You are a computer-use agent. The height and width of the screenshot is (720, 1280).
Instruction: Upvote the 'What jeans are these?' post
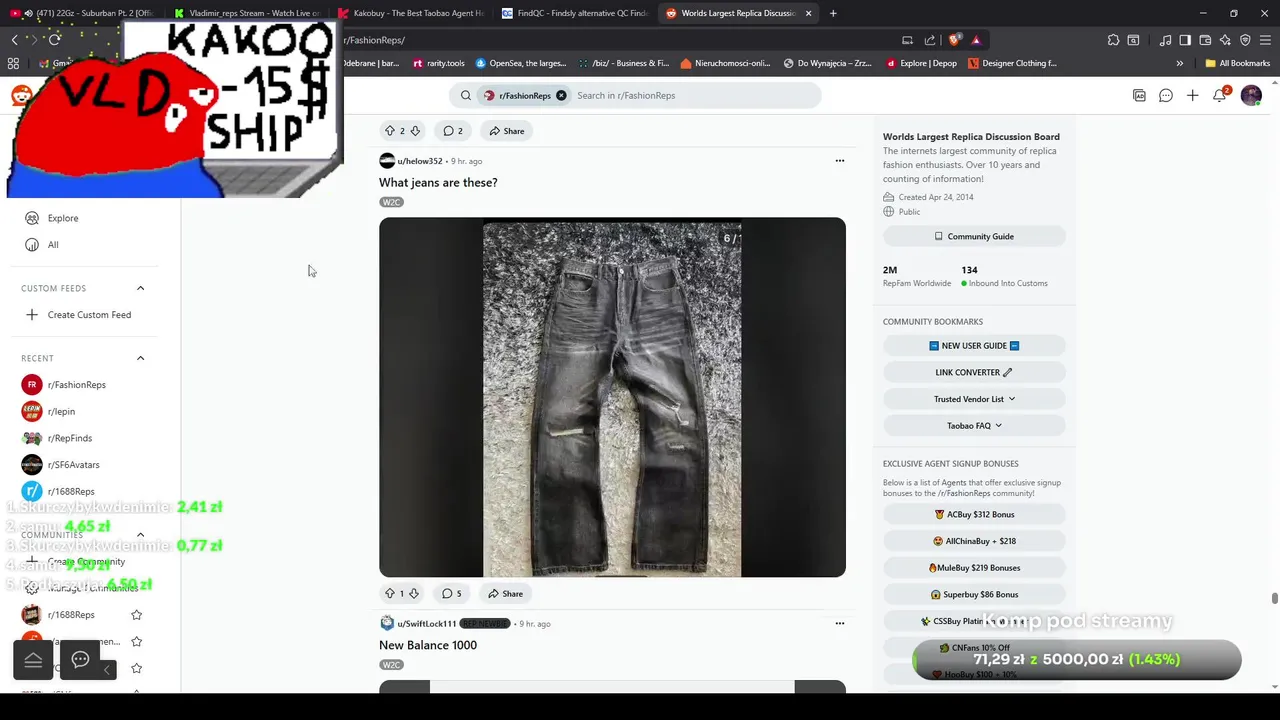point(390,593)
